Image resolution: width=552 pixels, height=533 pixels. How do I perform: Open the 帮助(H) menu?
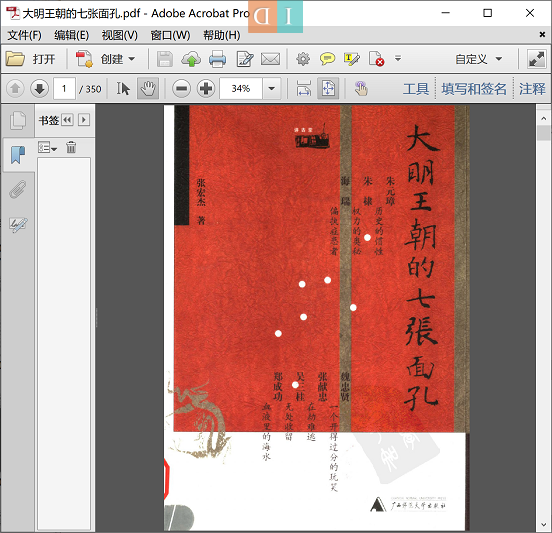[x=222, y=35]
